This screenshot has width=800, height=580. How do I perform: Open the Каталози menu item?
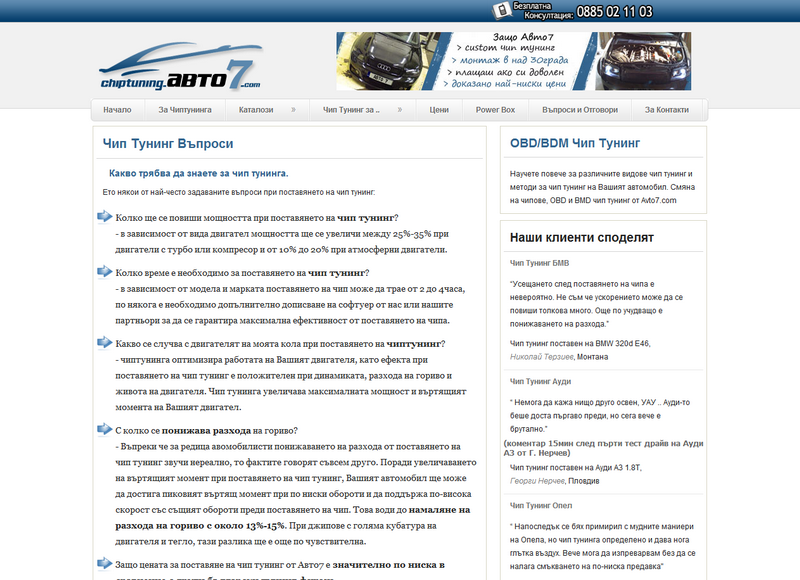pos(256,110)
